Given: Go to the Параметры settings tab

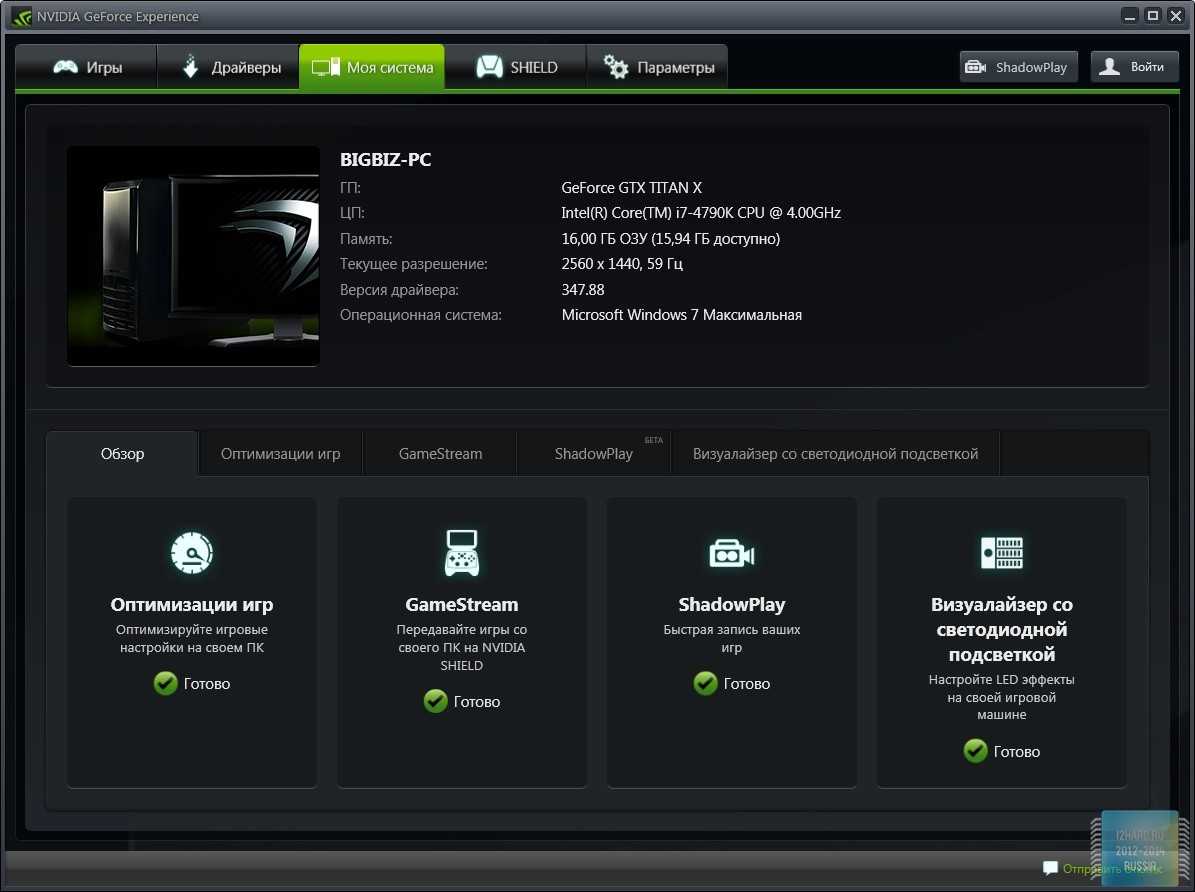Looking at the screenshot, I should coord(658,68).
